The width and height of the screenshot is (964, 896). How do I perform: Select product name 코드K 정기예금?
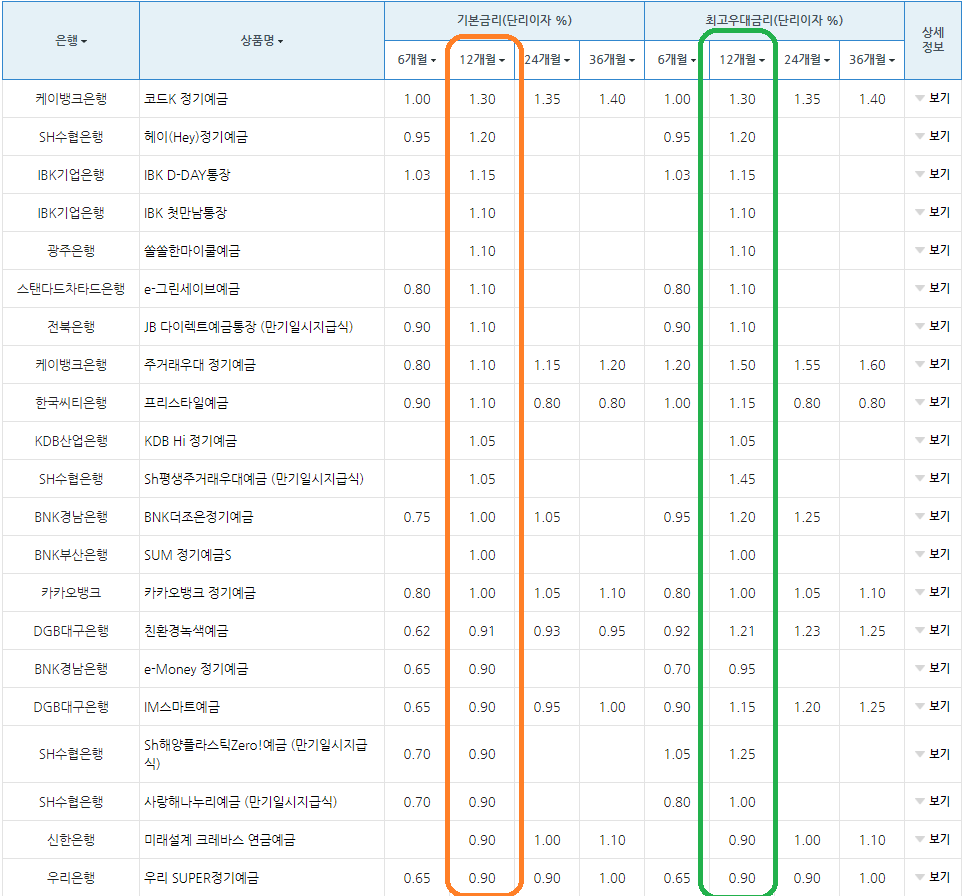[x=186, y=99]
